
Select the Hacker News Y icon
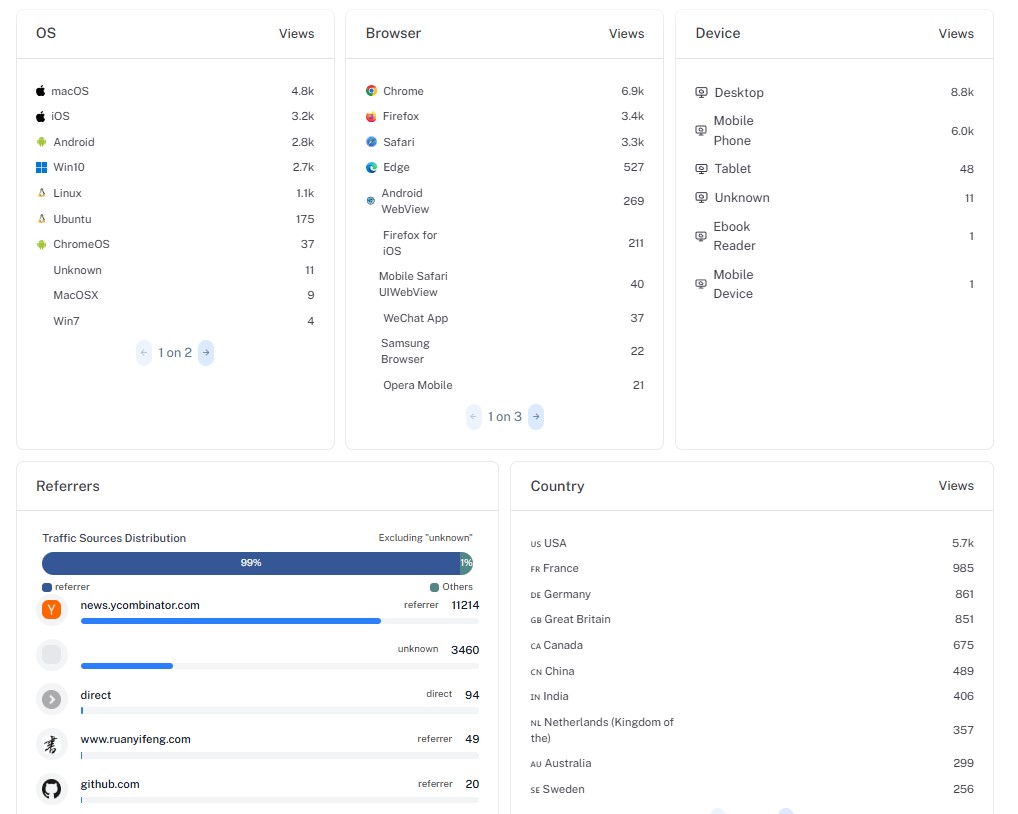pos(51,609)
